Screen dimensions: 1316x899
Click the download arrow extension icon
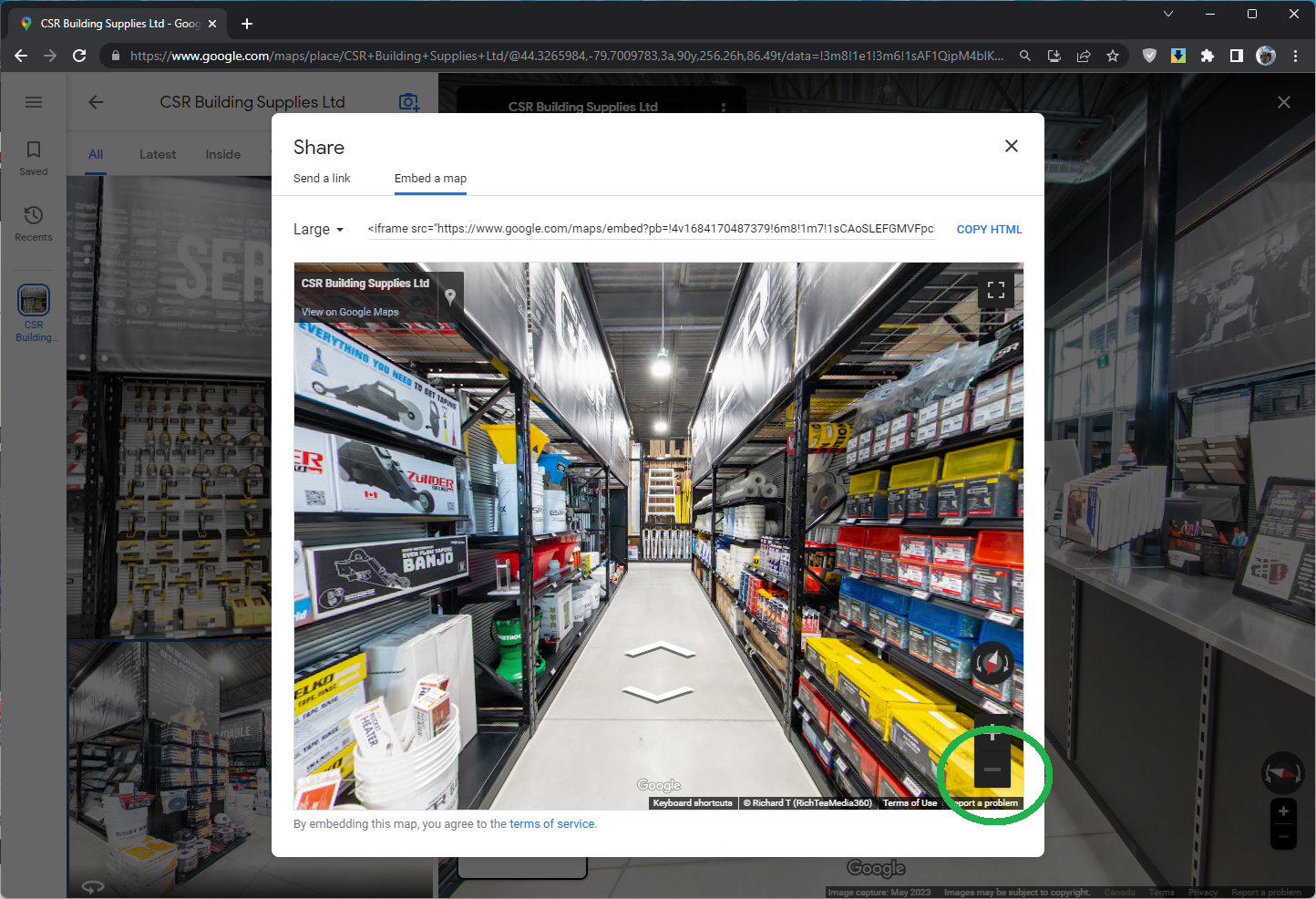[1178, 56]
